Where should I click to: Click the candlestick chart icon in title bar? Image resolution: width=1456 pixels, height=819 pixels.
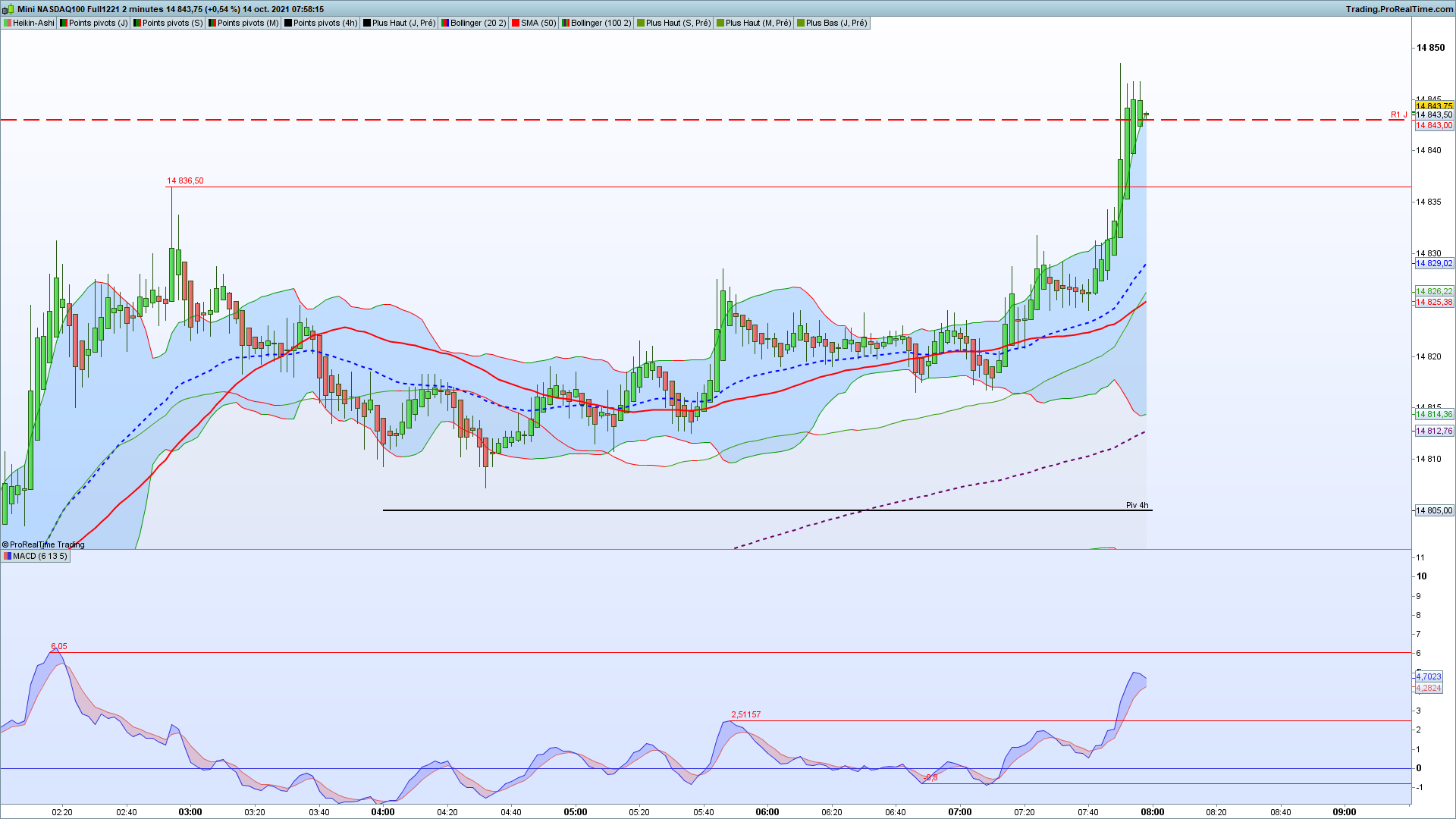[8, 9]
